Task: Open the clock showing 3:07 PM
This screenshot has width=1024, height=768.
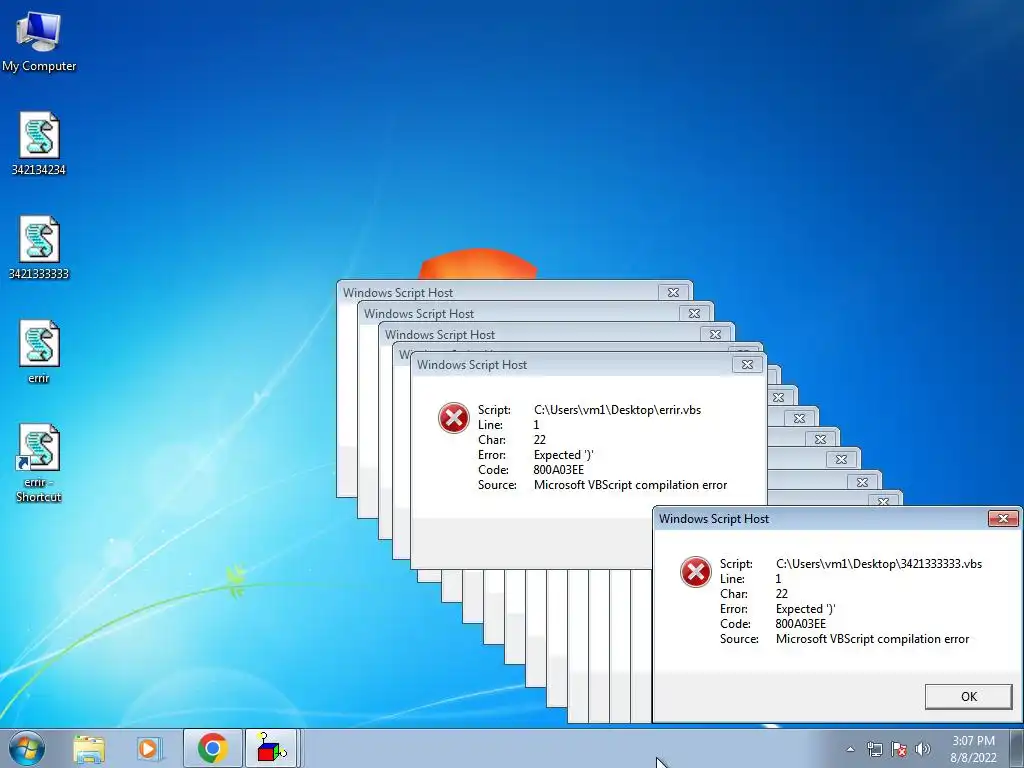Action: click(973, 749)
